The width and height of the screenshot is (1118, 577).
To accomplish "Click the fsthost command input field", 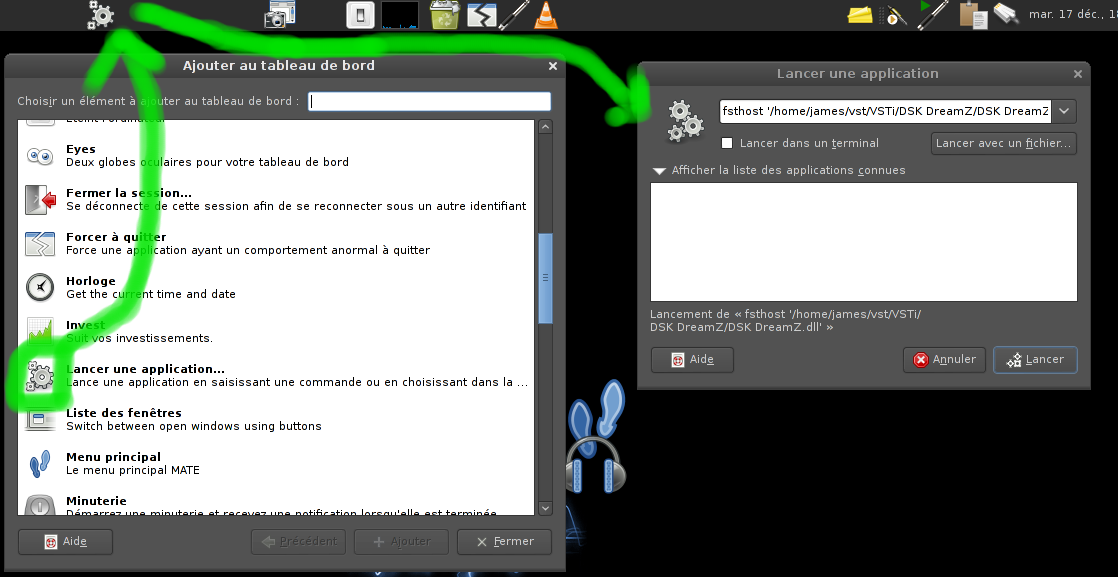I will point(886,111).
